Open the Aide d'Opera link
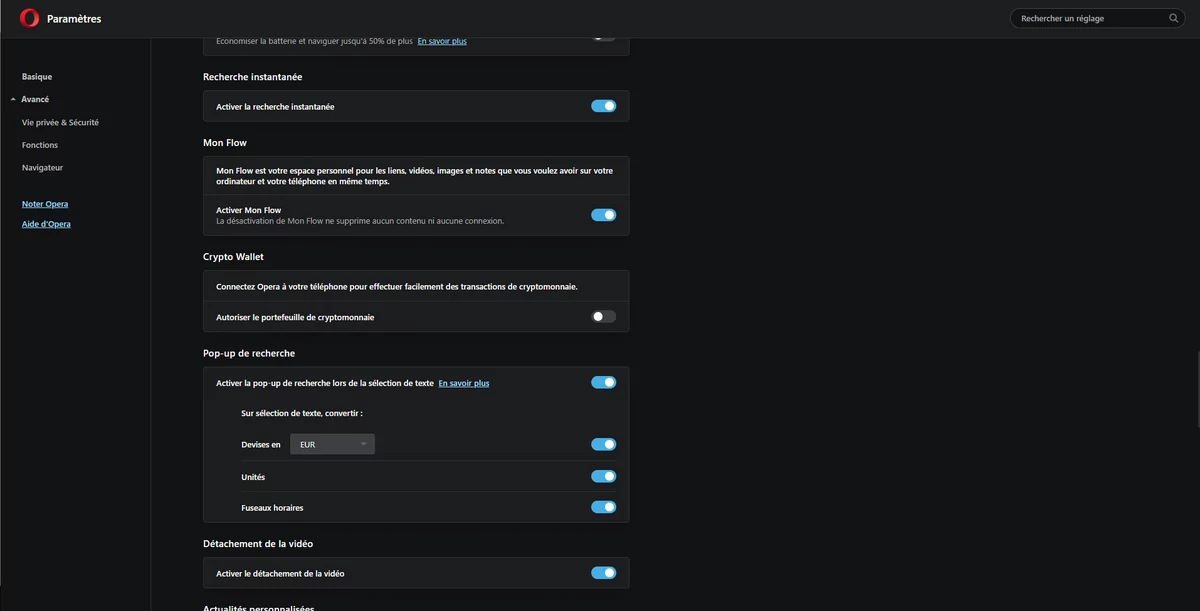Viewport: 1200px width, 611px height. pyautogui.click(x=46, y=224)
